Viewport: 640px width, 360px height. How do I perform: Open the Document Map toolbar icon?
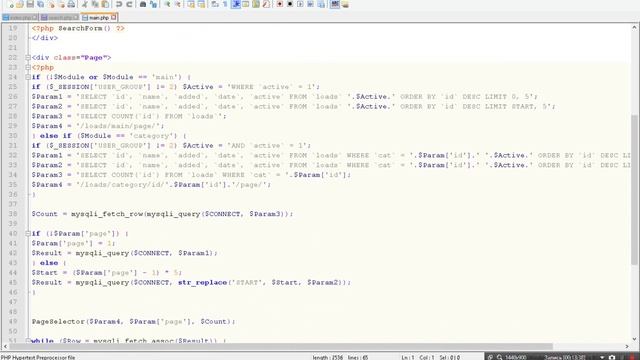[256, 4]
